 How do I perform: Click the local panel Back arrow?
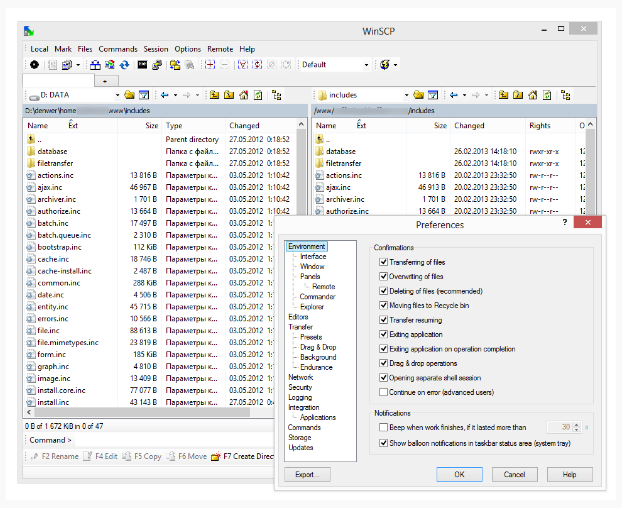[165, 95]
